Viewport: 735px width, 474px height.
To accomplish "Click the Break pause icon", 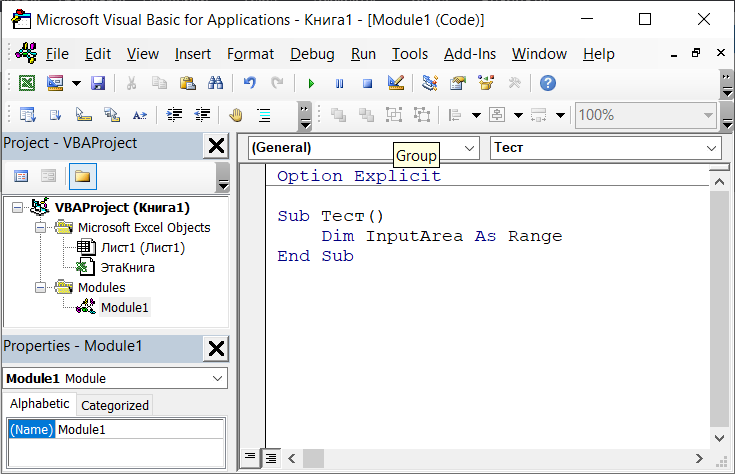I will pyautogui.click(x=339, y=84).
